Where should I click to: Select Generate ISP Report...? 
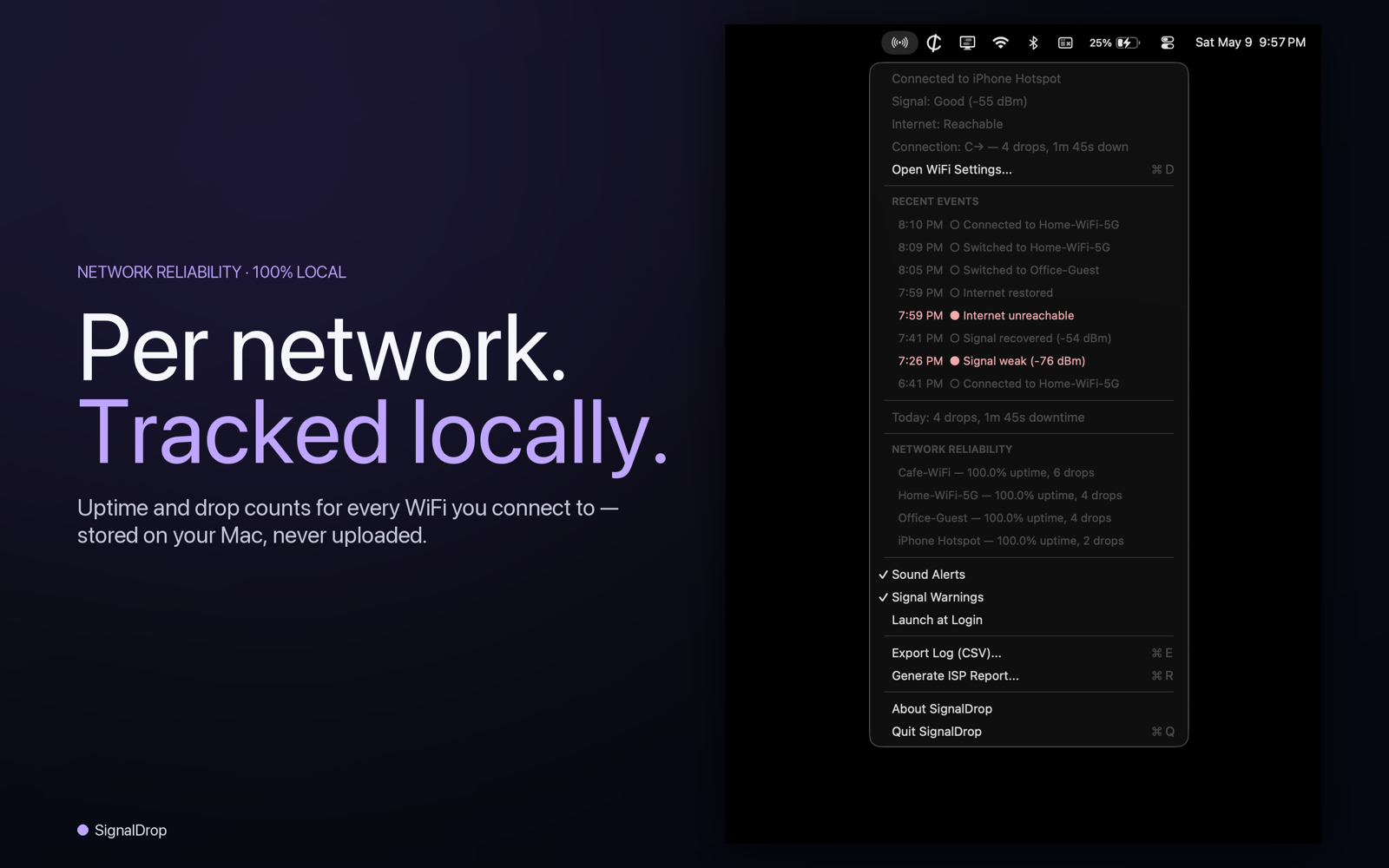coord(1029,675)
